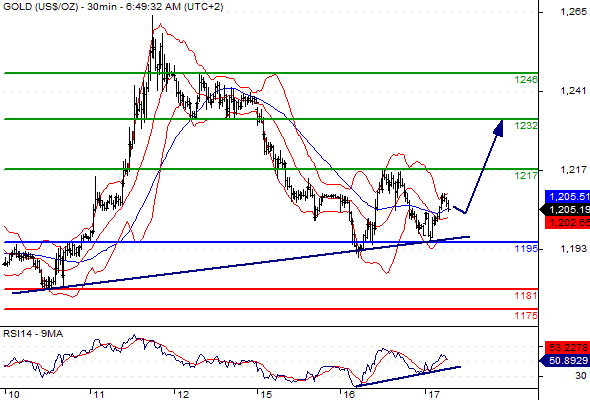The image size is (590, 400).
Task: Select the 1175 red support level label
Action: click(x=526, y=315)
